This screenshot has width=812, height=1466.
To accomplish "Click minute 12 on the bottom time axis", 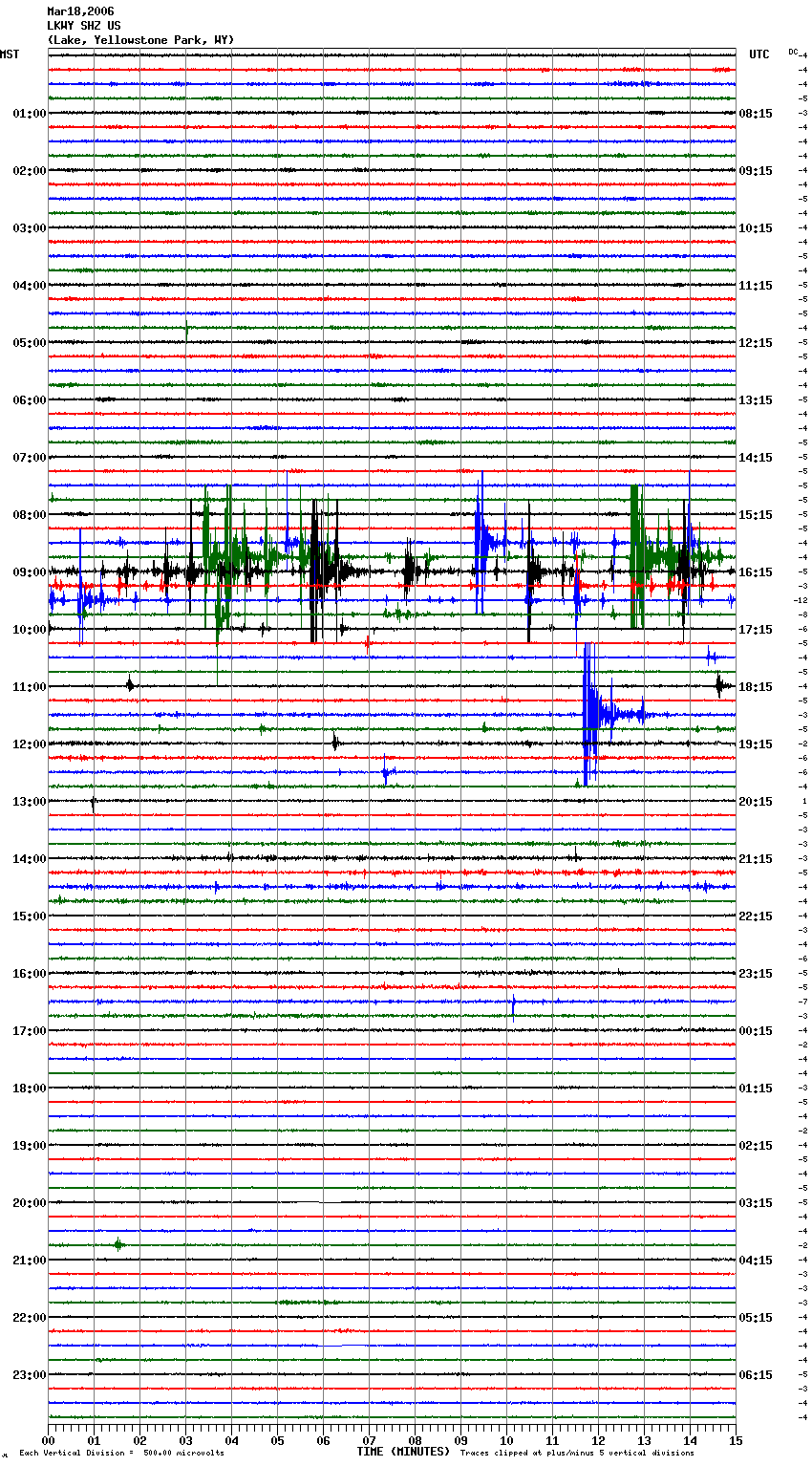I will [x=598, y=1440].
